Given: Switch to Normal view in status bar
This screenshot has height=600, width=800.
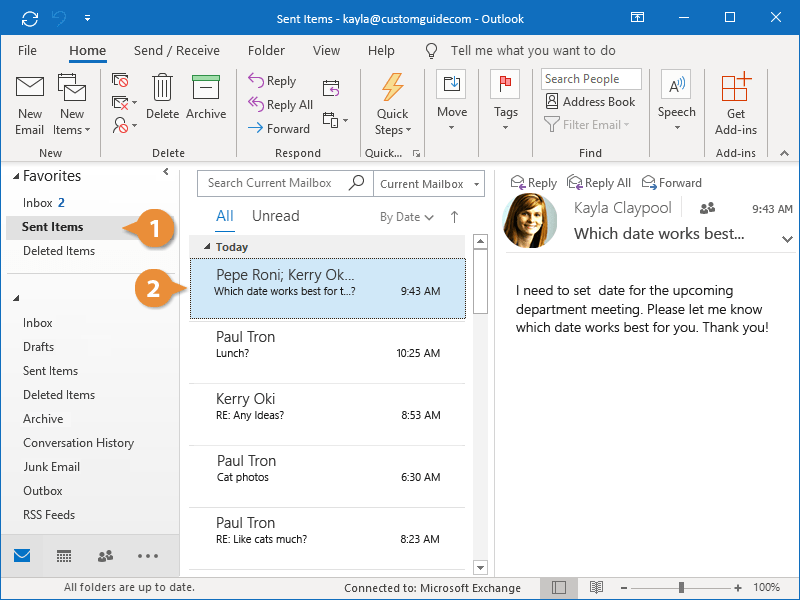Looking at the screenshot, I should [x=559, y=588].
